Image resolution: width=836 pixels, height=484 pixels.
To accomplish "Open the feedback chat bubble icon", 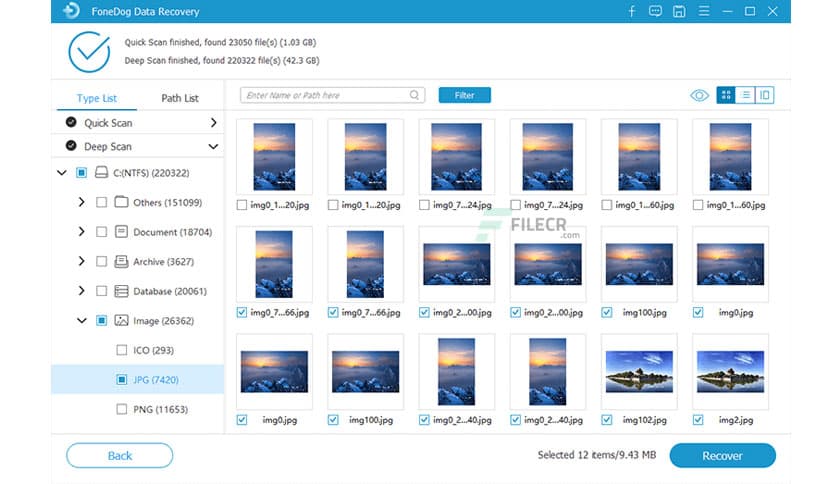I will 655,11.
